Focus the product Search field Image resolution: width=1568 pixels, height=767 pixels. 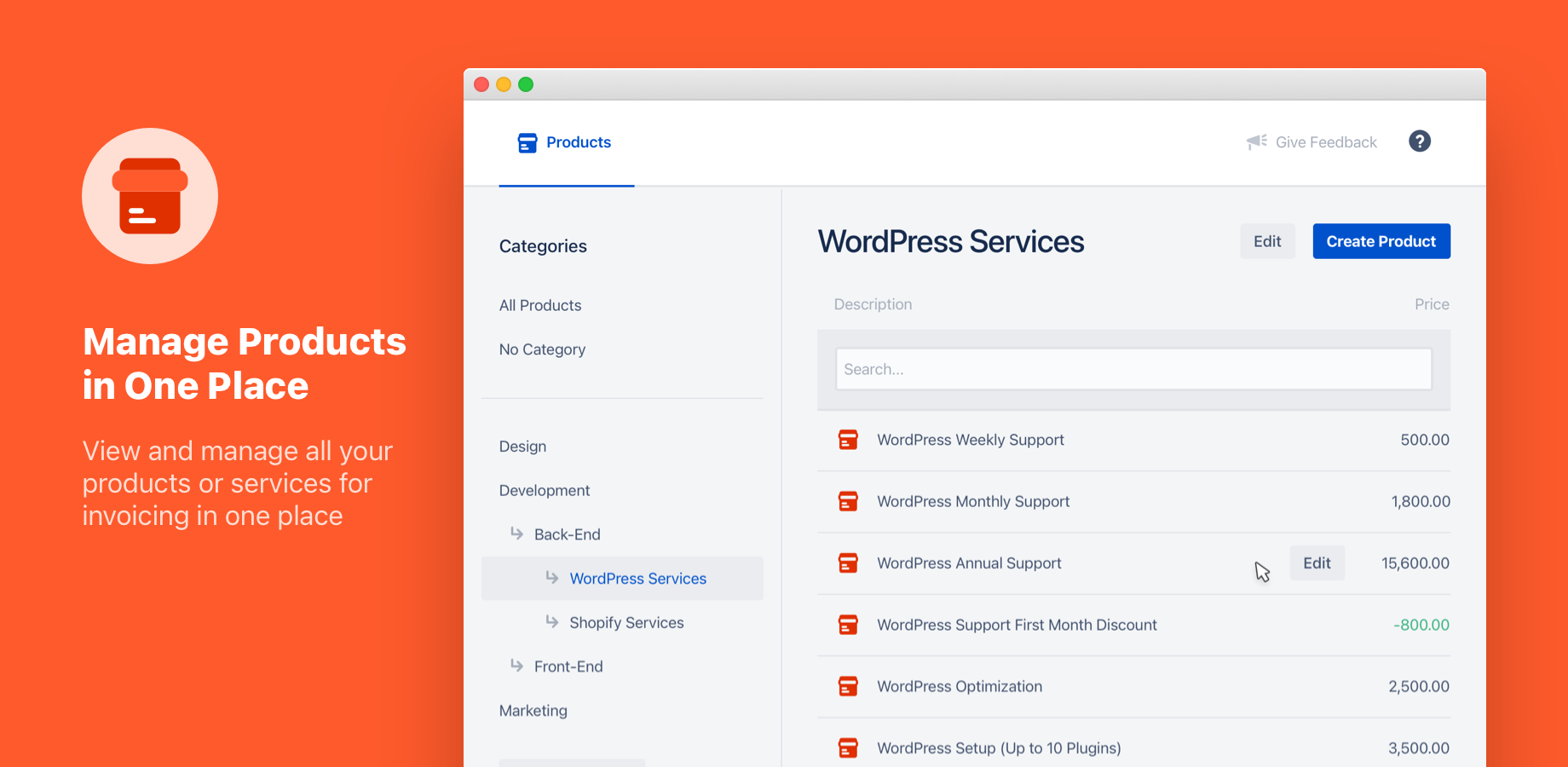(1133, 369)
